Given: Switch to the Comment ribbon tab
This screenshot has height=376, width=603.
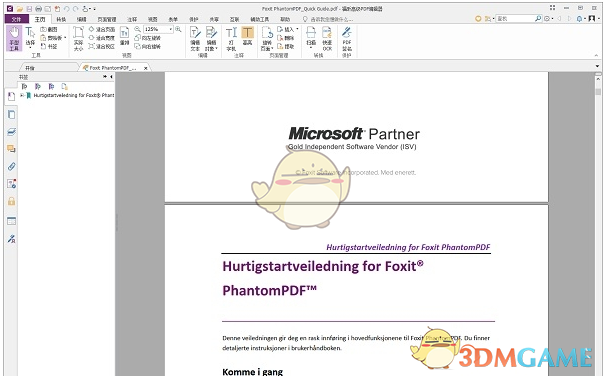Looking at the screenshot, I should 132,19.
